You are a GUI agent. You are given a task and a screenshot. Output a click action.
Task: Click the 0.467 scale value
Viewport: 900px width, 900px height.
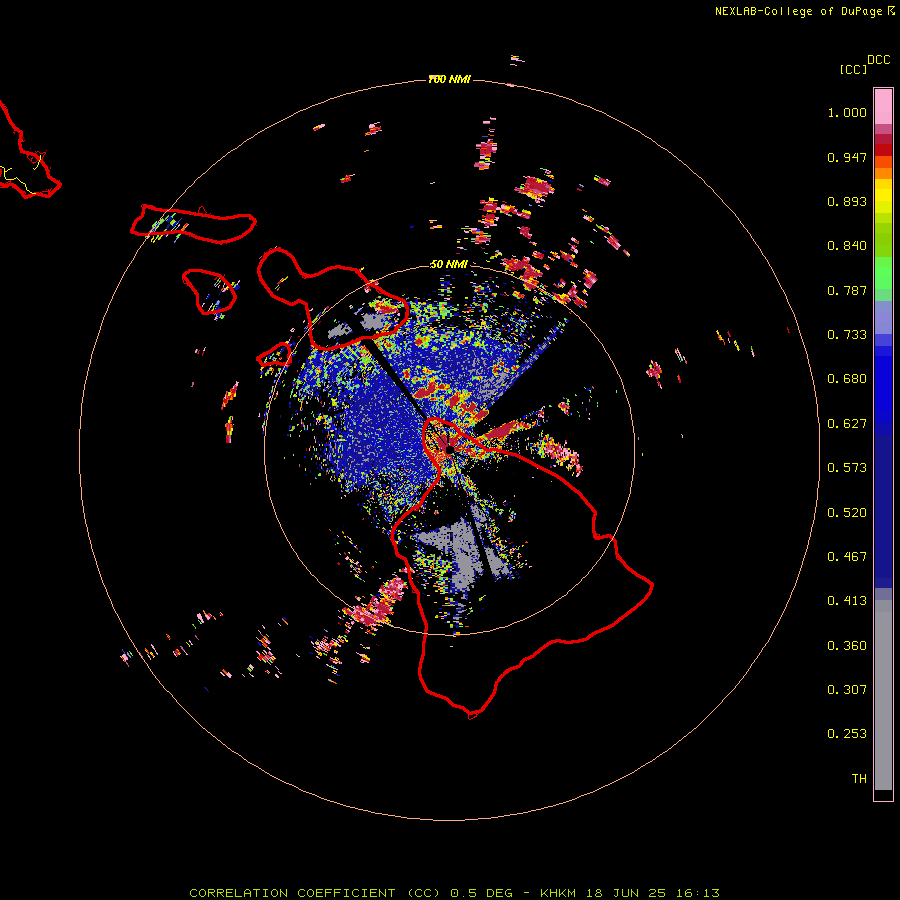[x=847, y=557]
